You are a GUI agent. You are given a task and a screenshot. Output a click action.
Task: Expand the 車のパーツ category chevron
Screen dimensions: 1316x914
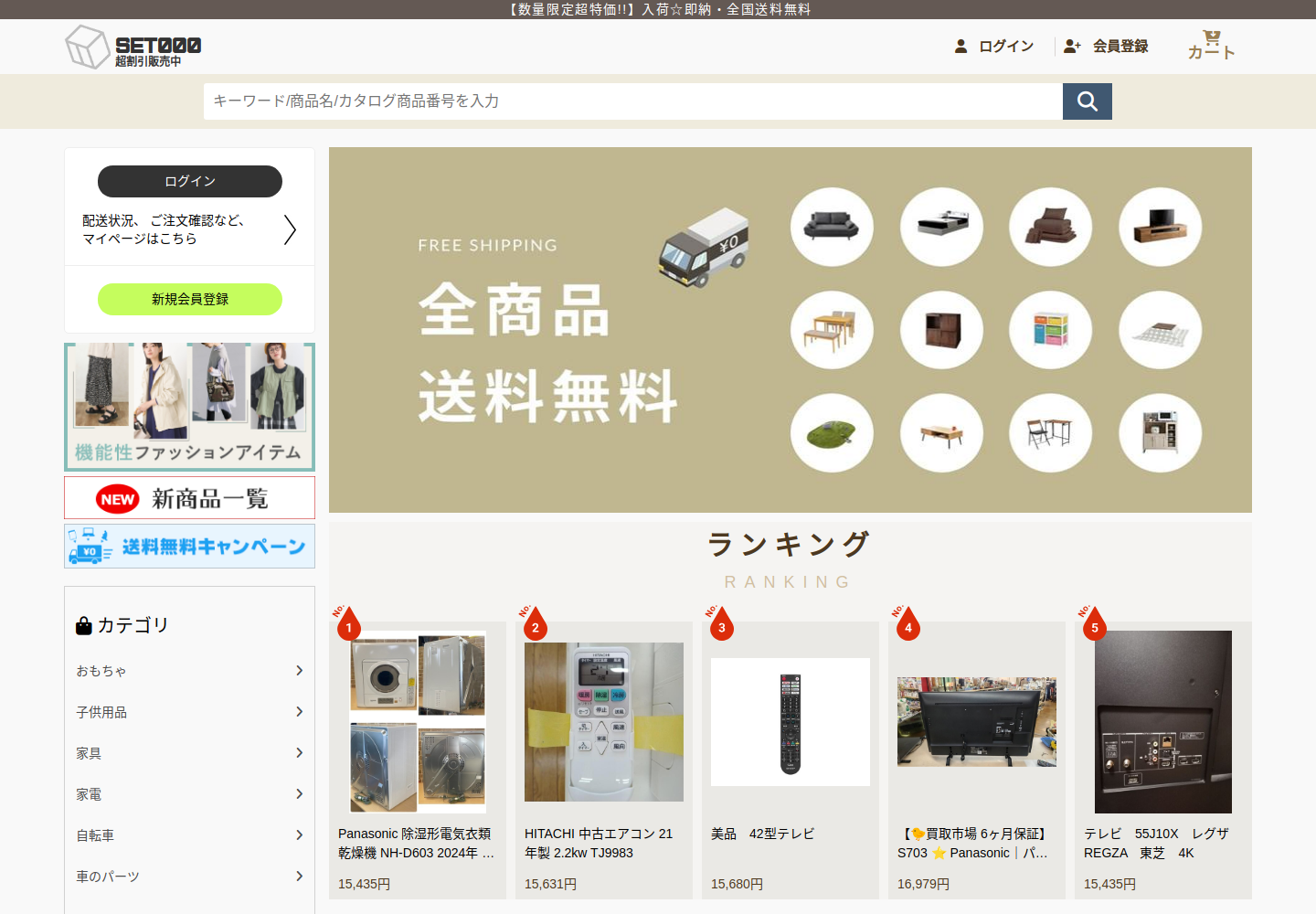[299, 877]
